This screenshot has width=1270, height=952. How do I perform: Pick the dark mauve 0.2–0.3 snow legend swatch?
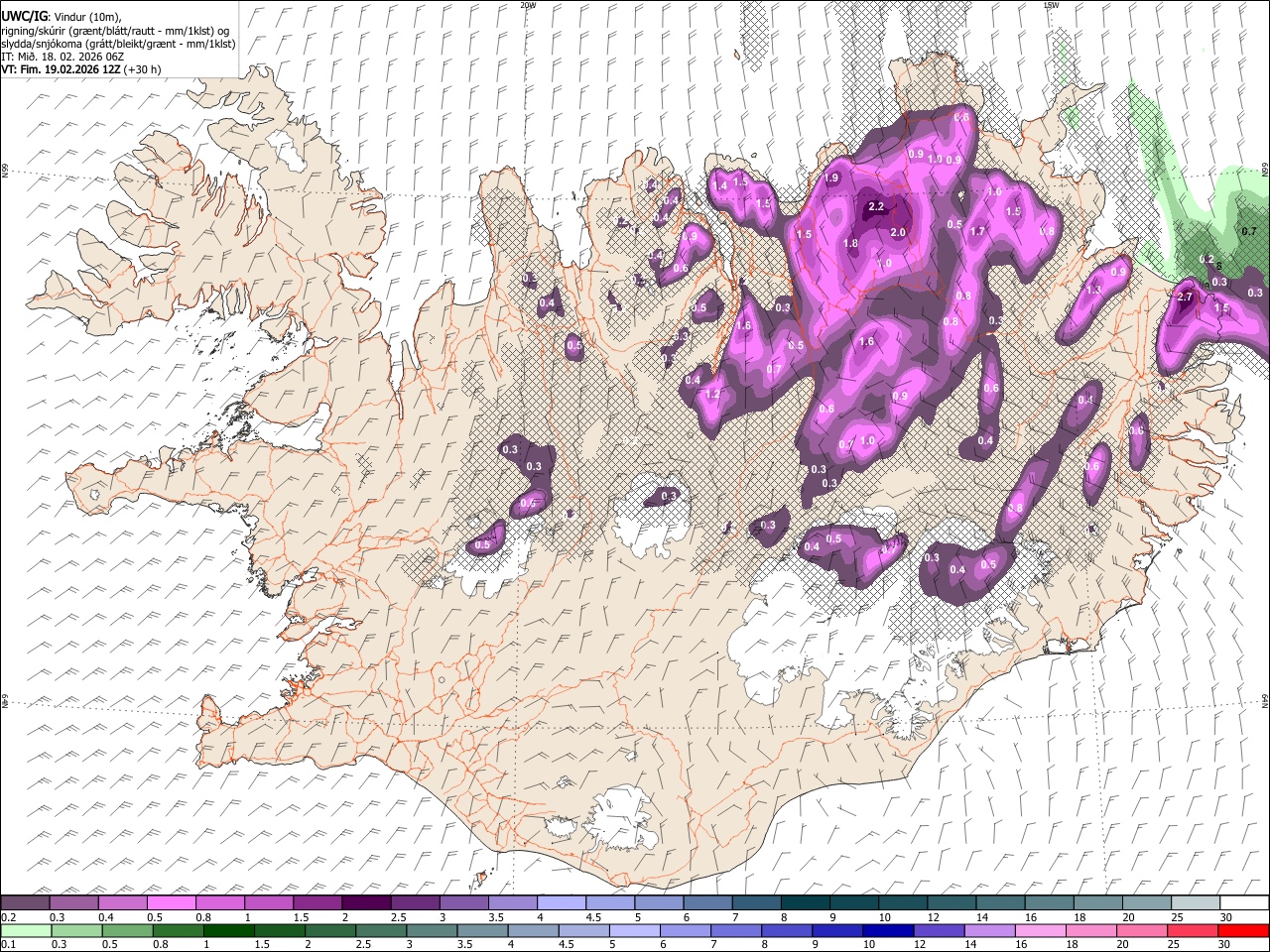click(25, 903)
